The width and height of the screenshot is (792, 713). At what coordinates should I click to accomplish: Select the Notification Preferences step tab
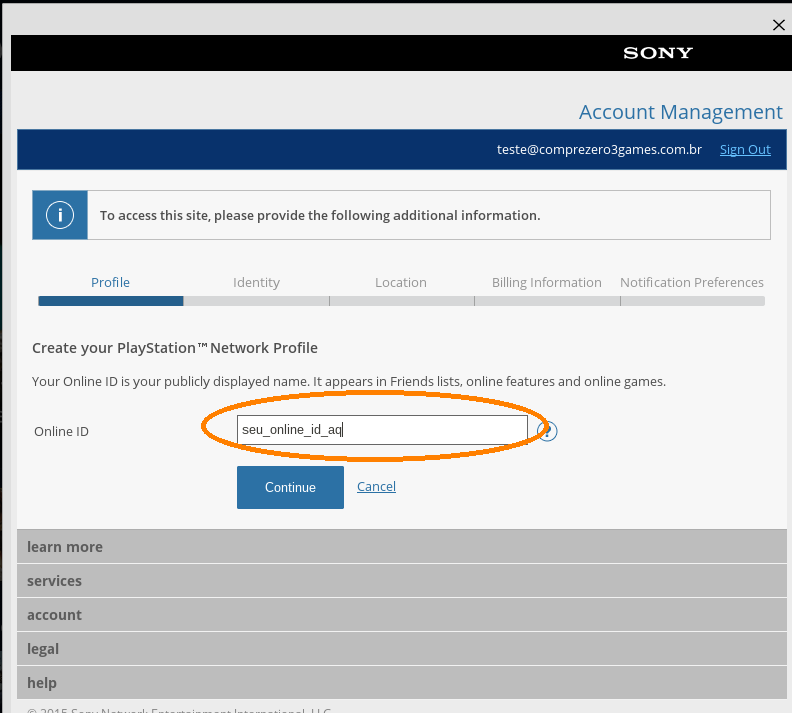click(692, 283)
